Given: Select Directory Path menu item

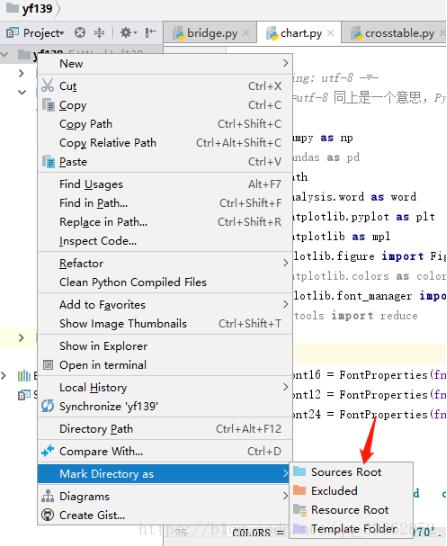Looking at the screenshot, I should tap(165, 428).
